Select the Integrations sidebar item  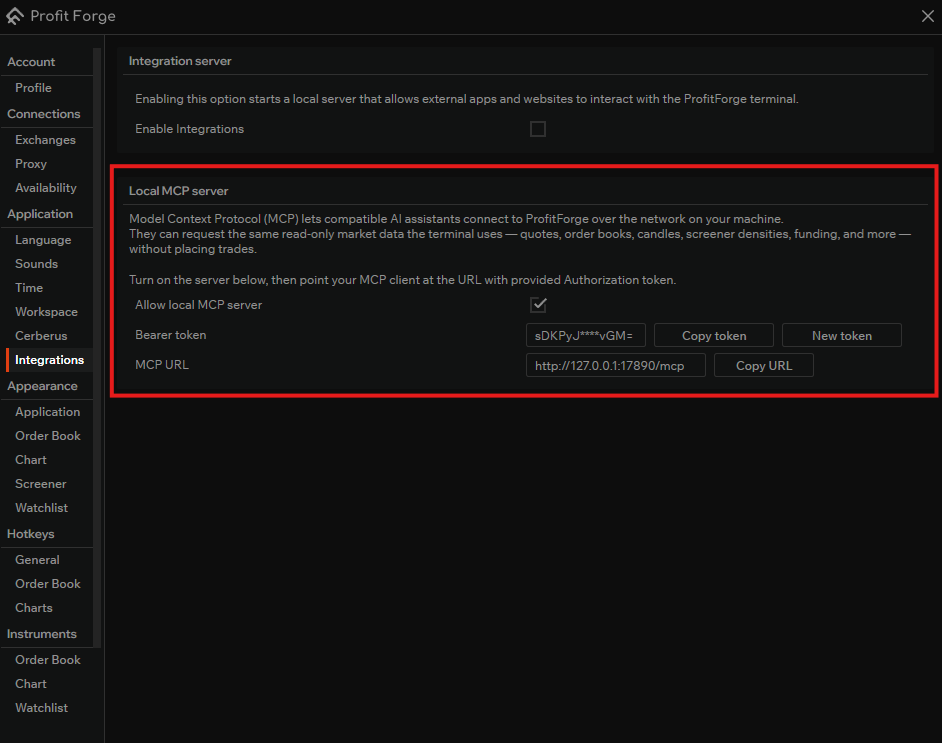click(x=49, y=360)
